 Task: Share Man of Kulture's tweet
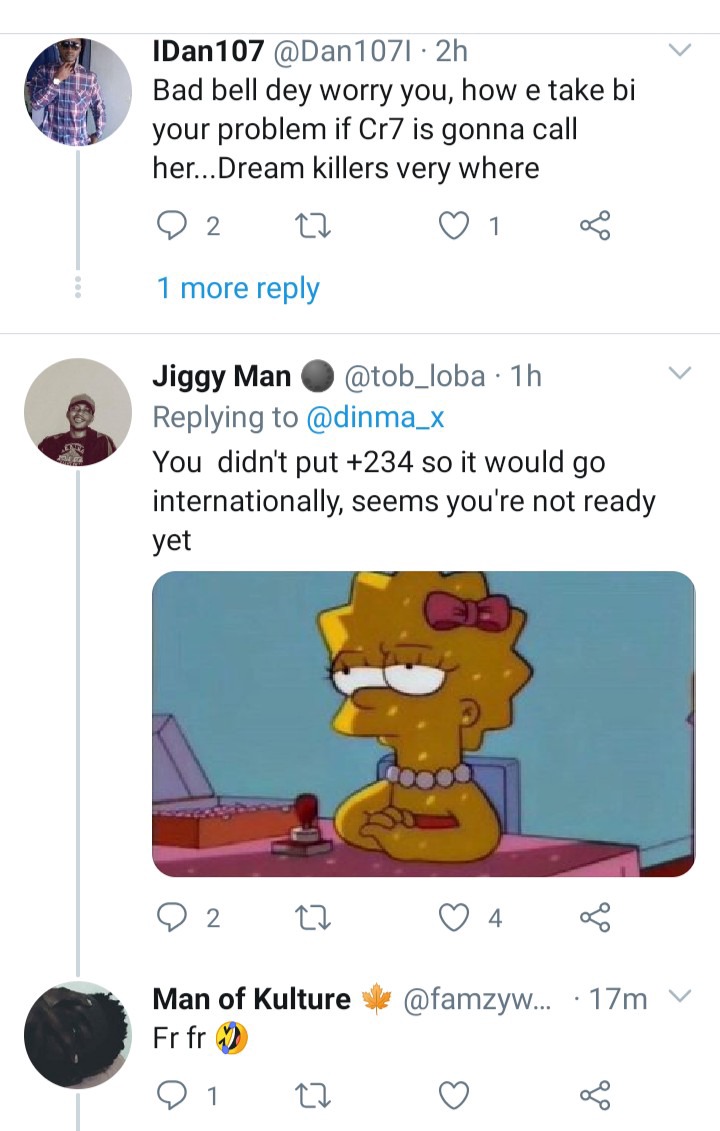click(x=595, y=1095)
